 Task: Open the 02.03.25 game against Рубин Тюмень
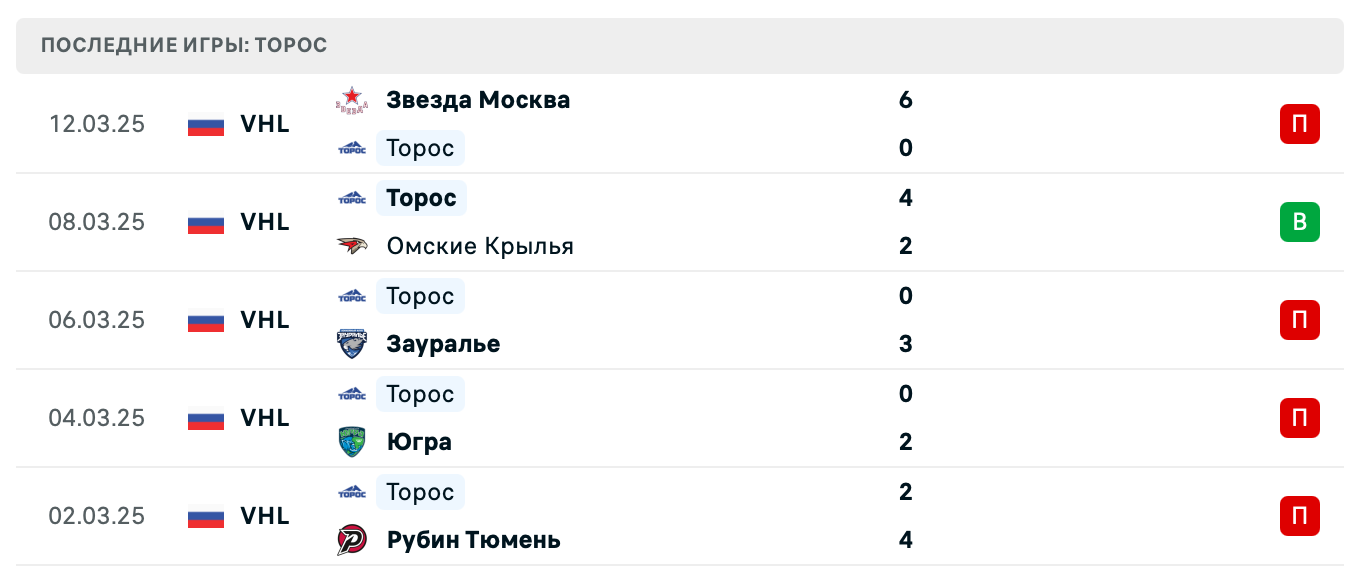click(x=700, y=516)
